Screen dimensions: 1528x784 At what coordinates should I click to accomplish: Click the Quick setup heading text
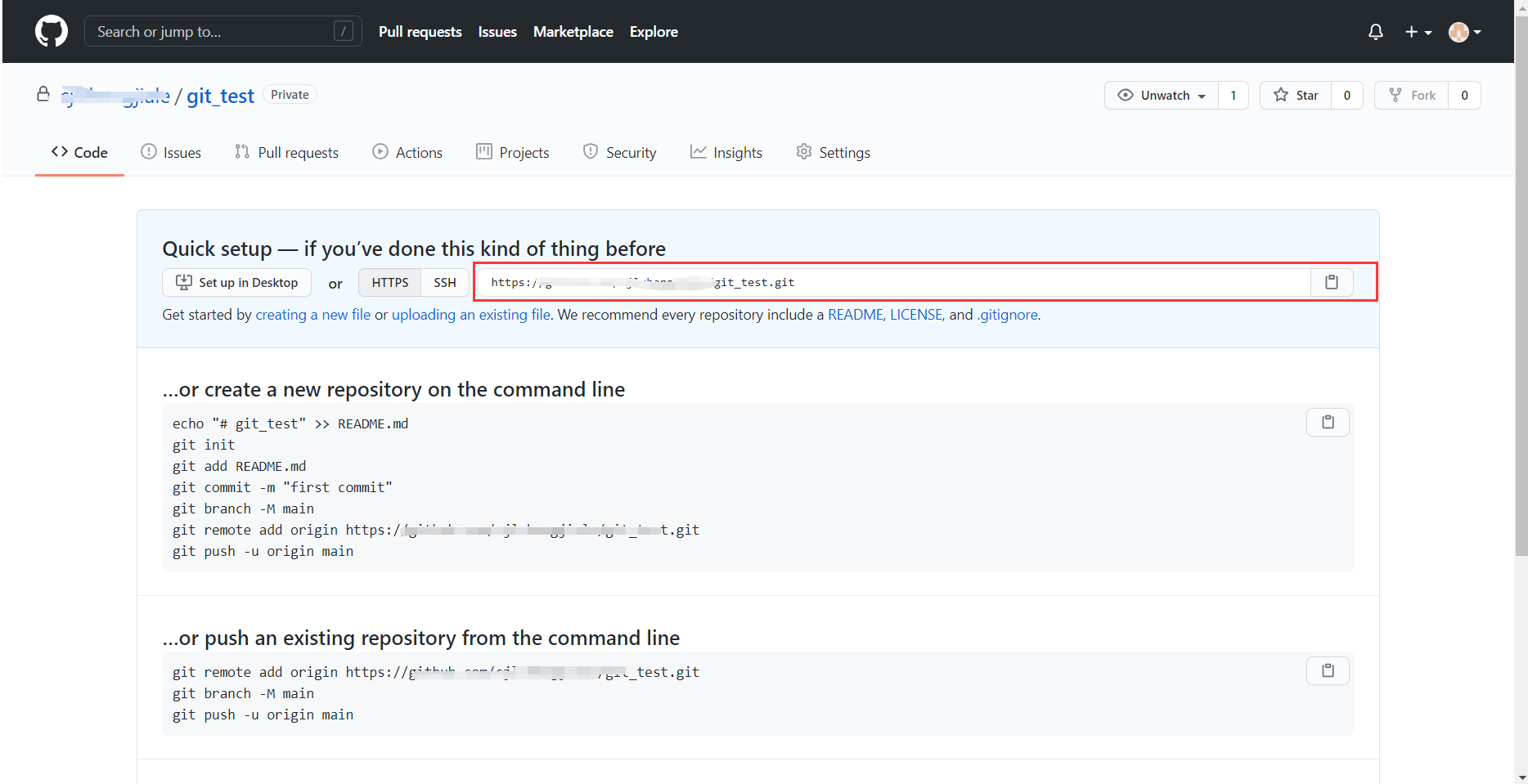(414, 249)
